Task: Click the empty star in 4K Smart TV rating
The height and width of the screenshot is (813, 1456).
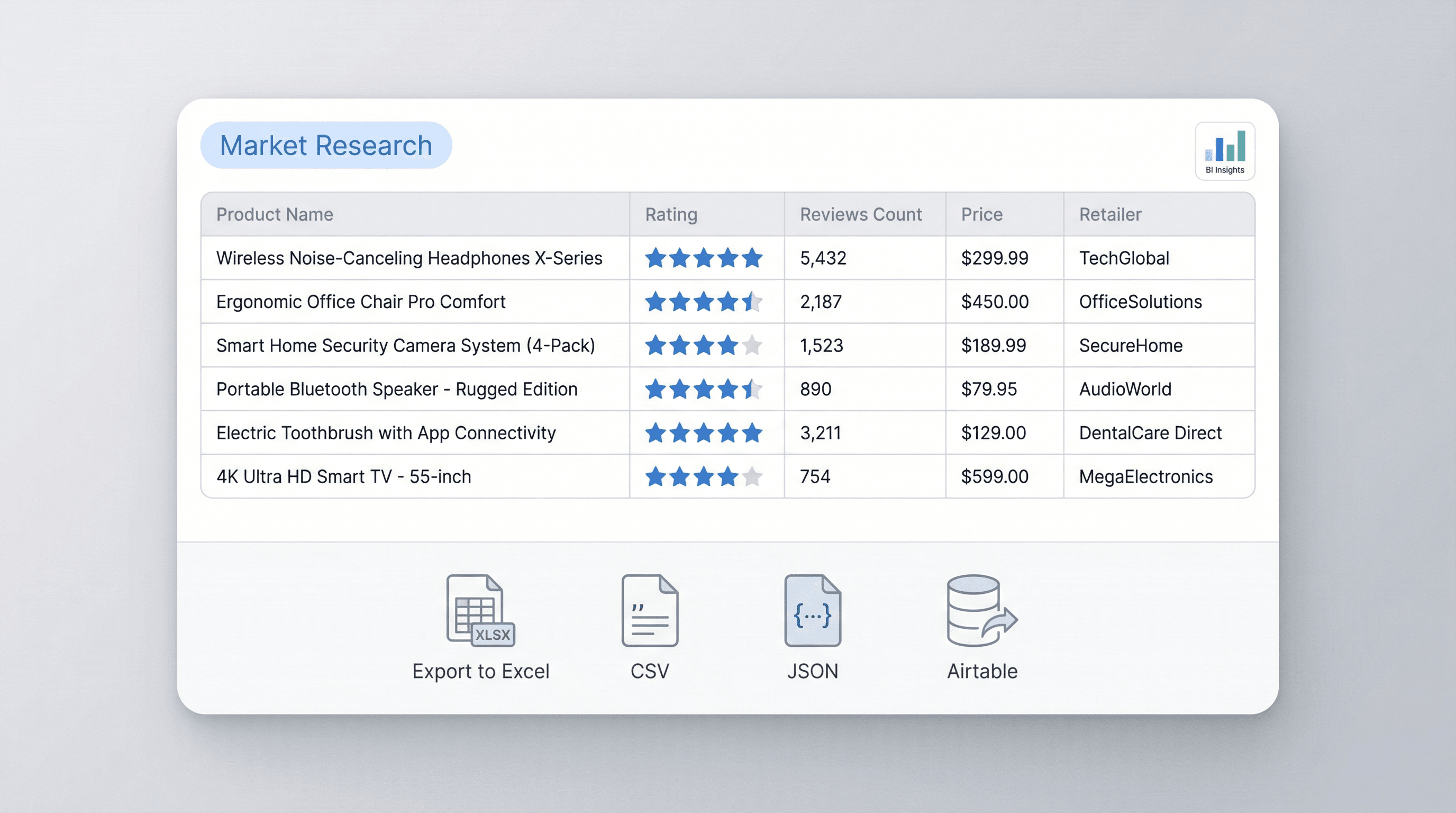Action: point(754,476)
